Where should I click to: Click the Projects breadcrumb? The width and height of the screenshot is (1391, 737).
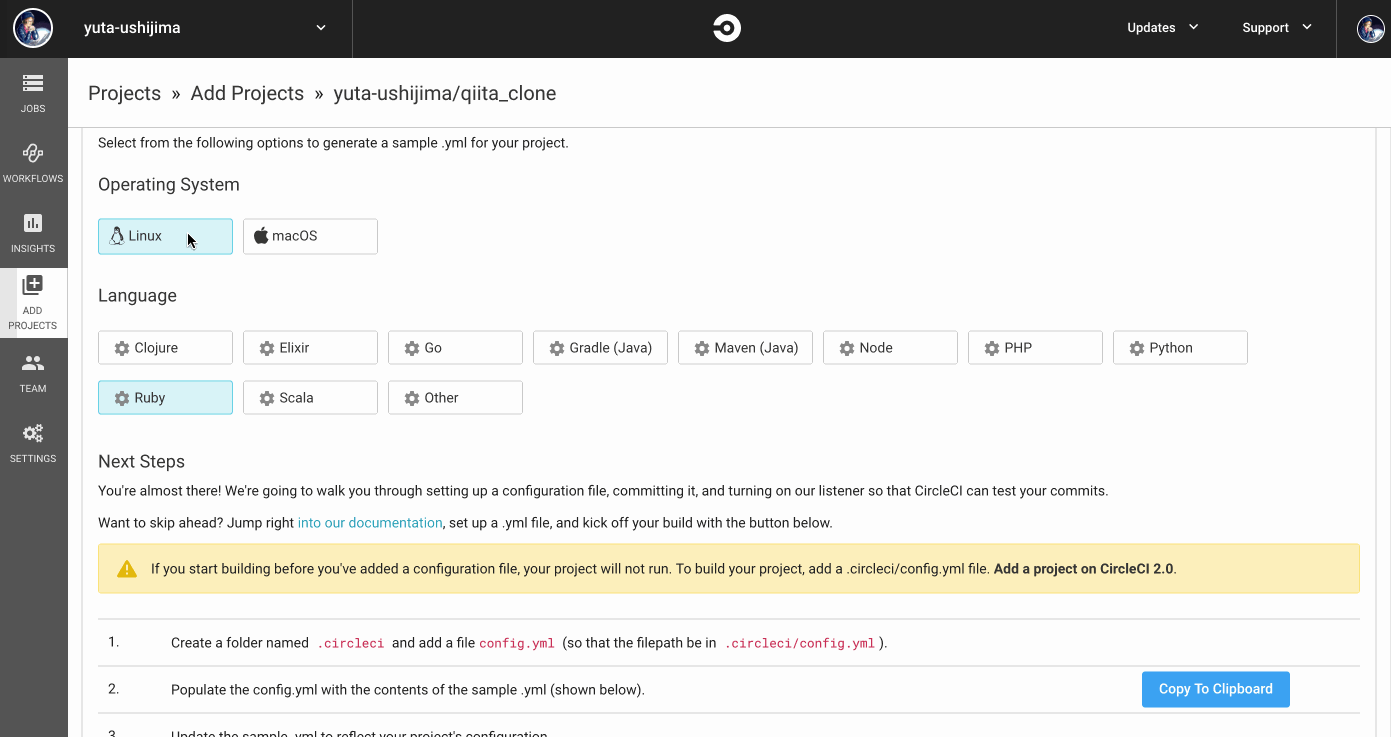click(124, 94)
